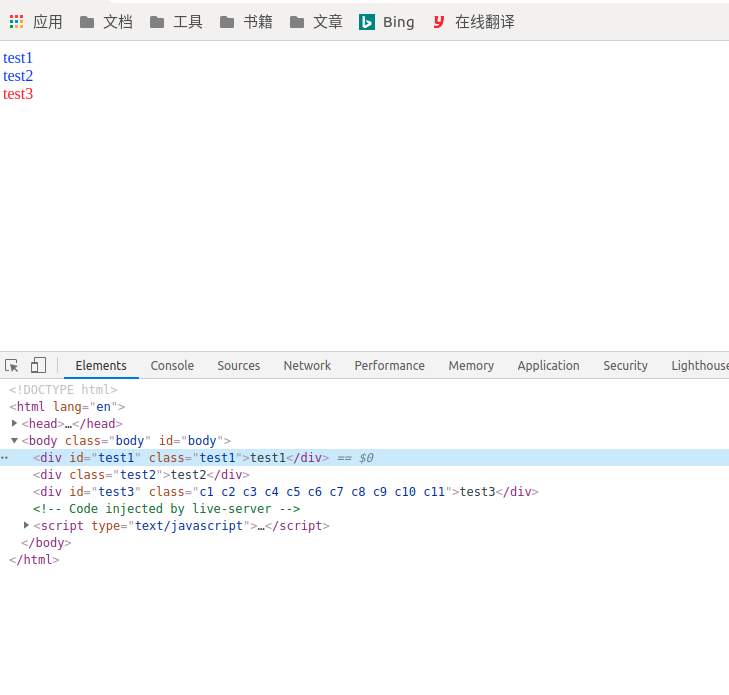Switch to the Elements tab

(101, 365)
